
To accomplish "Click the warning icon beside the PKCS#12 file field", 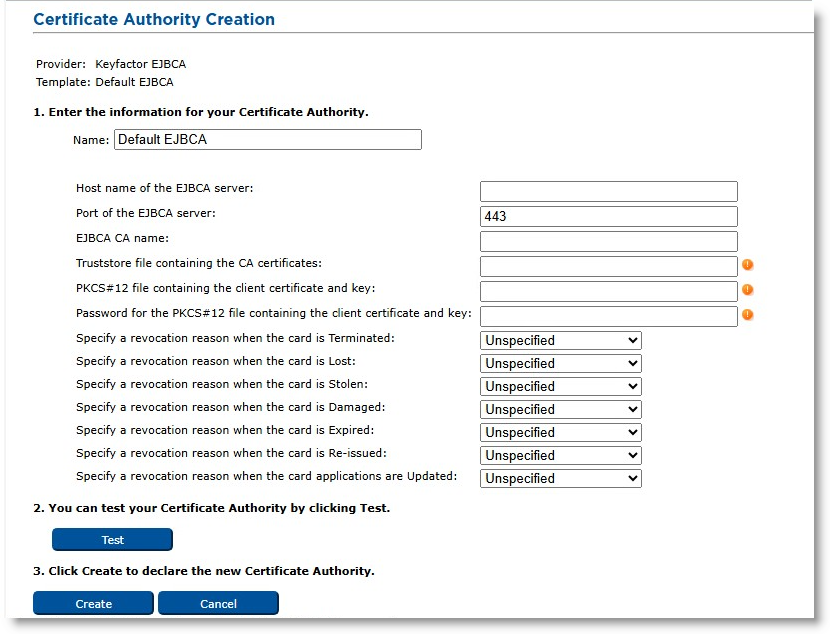I will pyautogui.click(x=747, y=289).
